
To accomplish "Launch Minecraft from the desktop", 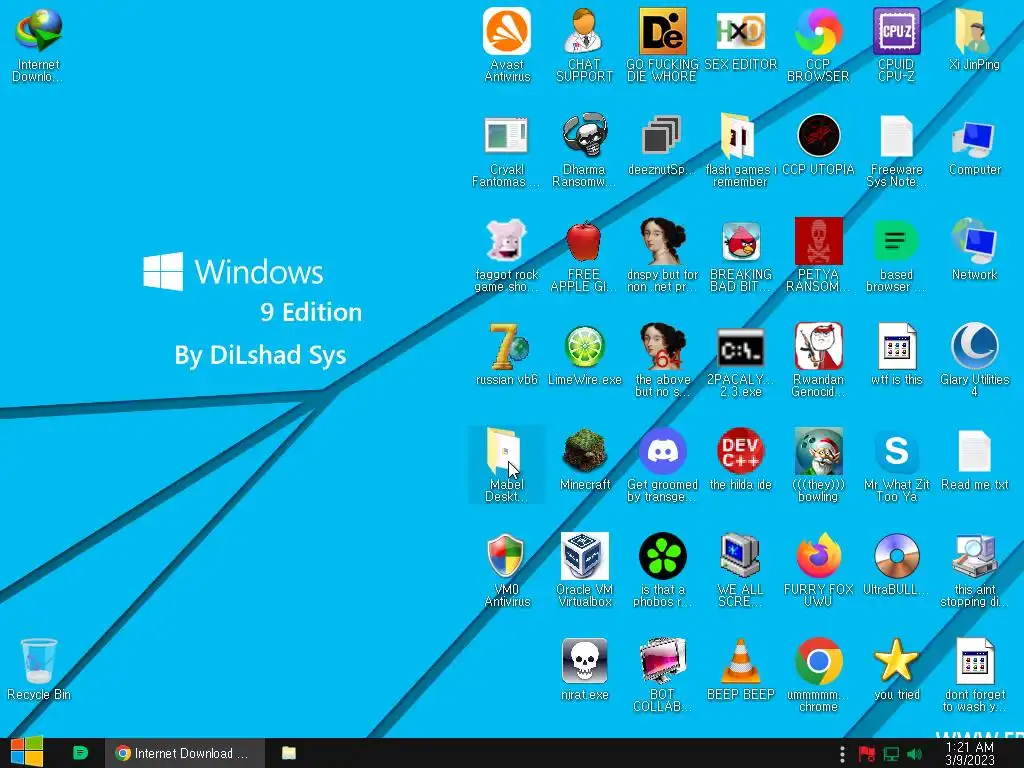I will [x=584, y=460].
